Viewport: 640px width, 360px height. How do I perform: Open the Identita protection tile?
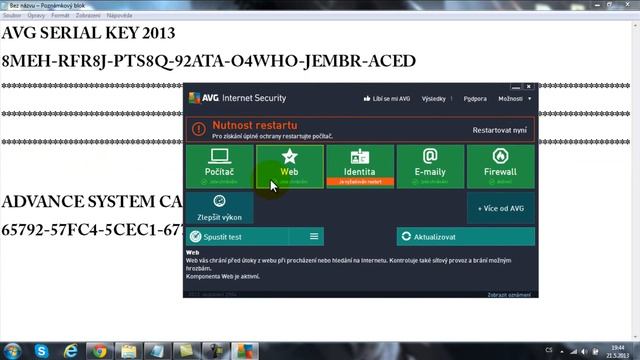[360, 167]
